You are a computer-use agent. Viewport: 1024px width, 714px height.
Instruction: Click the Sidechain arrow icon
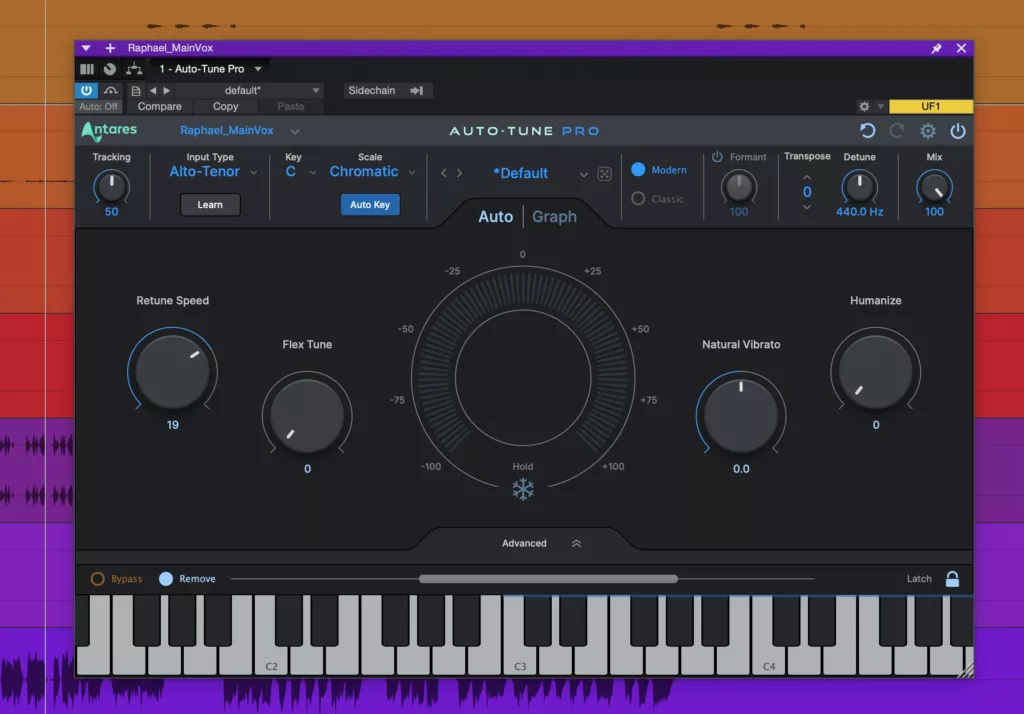(x=416, y=91)
